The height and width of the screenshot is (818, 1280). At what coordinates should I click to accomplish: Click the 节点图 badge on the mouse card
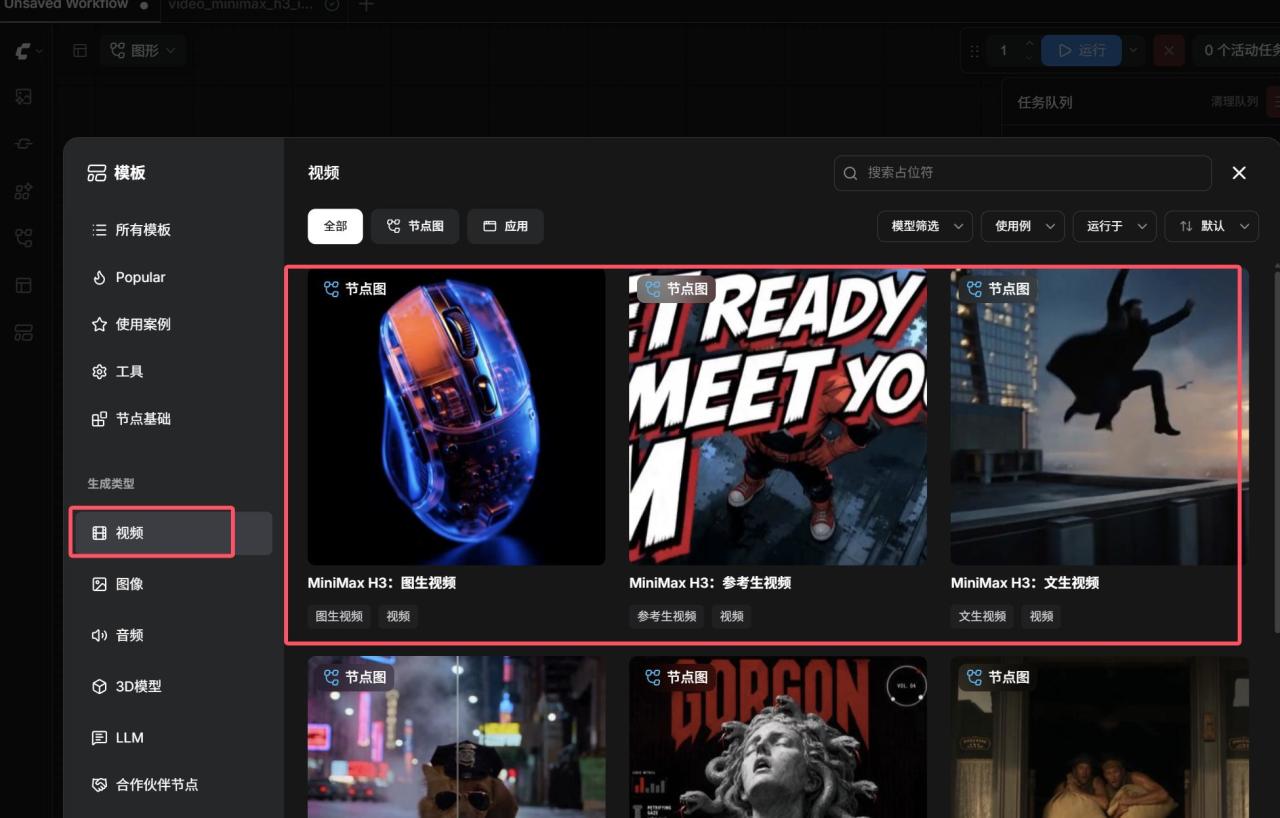click(x=355, y=289)
